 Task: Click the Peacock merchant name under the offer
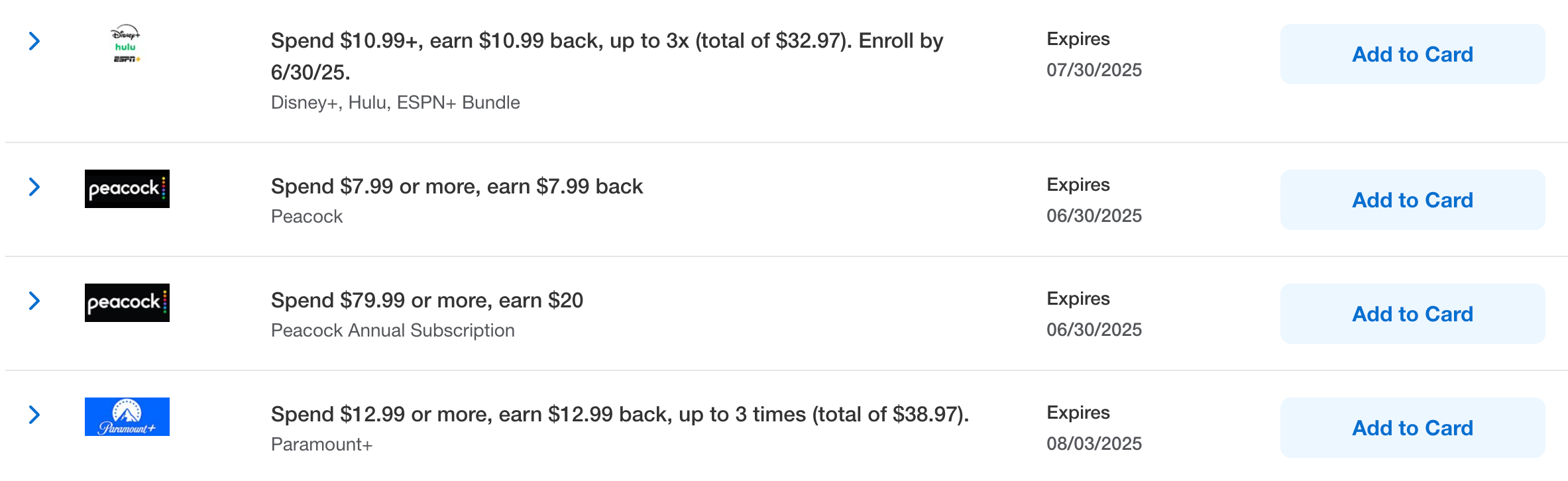click(x=306, y=216)
